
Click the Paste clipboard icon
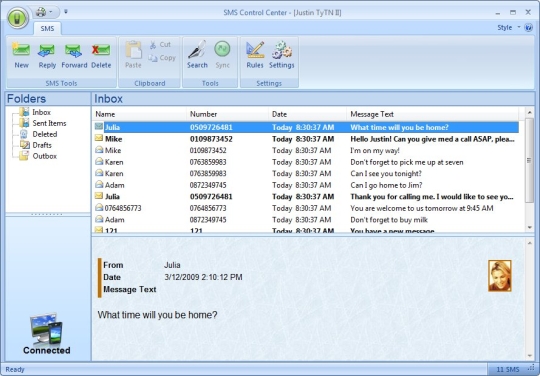pyautogui.click(x=133, y=50)
